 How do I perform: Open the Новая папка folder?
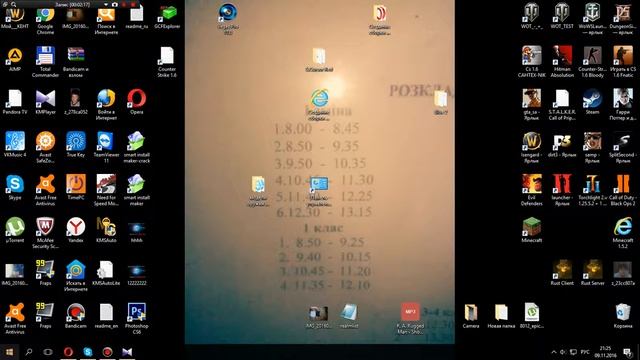(501, 316)
